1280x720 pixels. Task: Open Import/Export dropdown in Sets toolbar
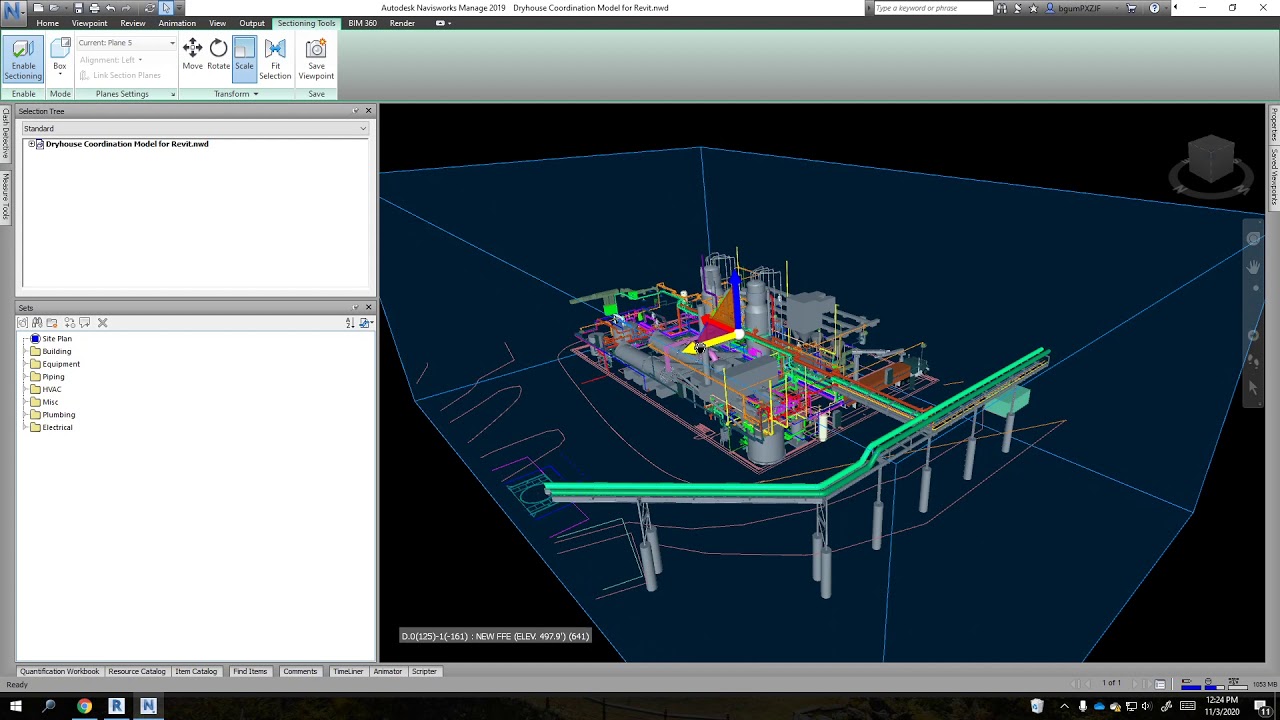pos(366,323)
